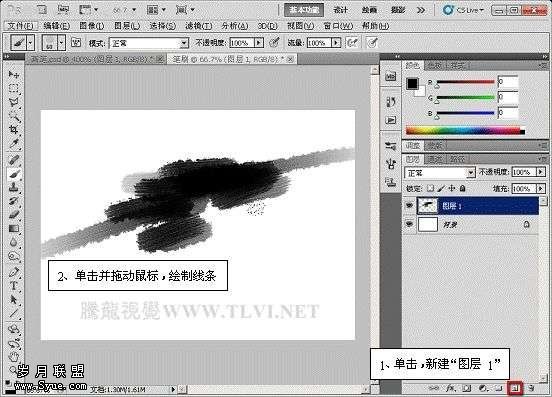Hide layer 图层 1 with eye icon
This screenshot has height=397, width=552.
409,206
